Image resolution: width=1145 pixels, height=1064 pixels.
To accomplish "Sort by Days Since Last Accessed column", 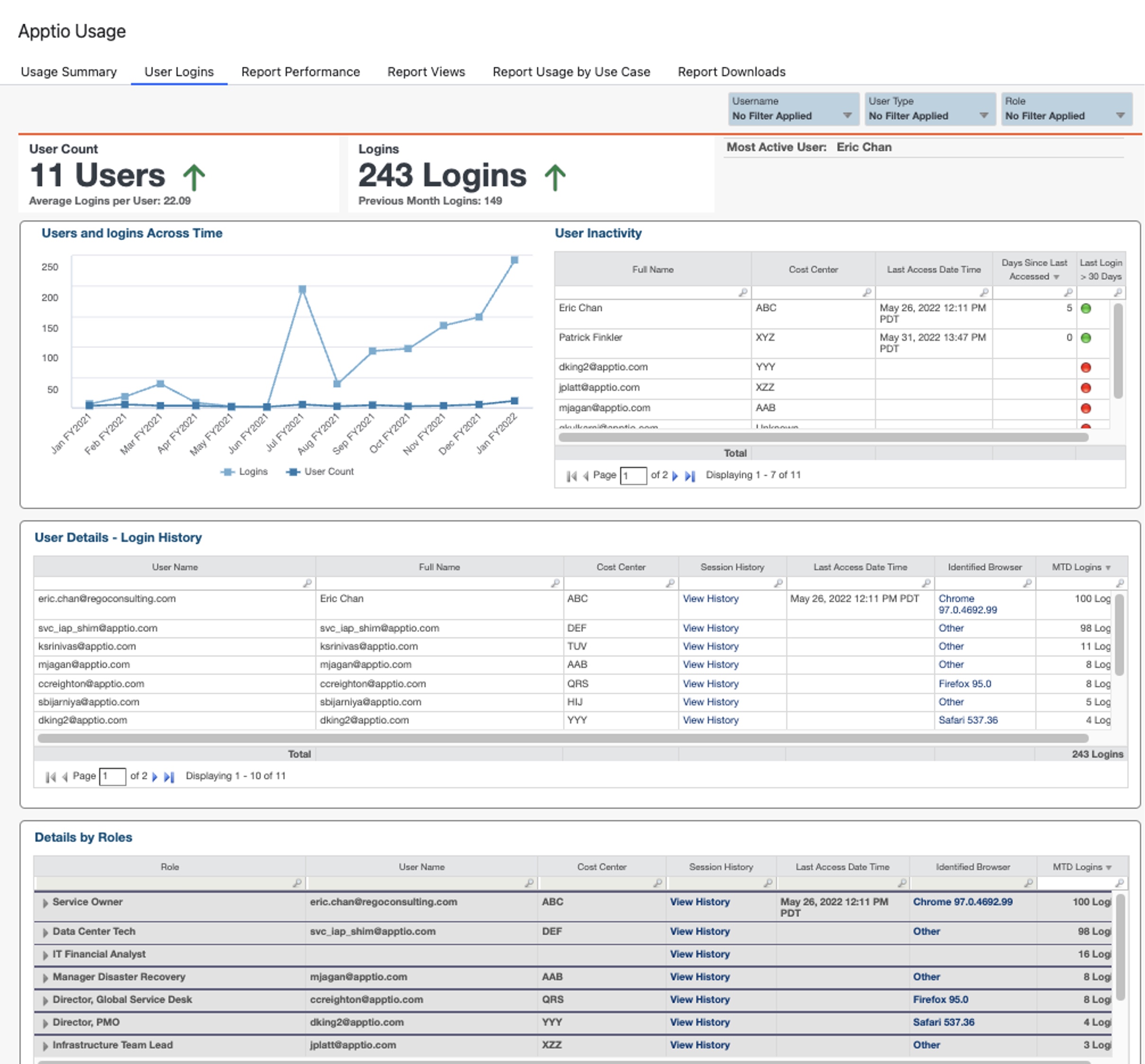I will [1034, 269].
